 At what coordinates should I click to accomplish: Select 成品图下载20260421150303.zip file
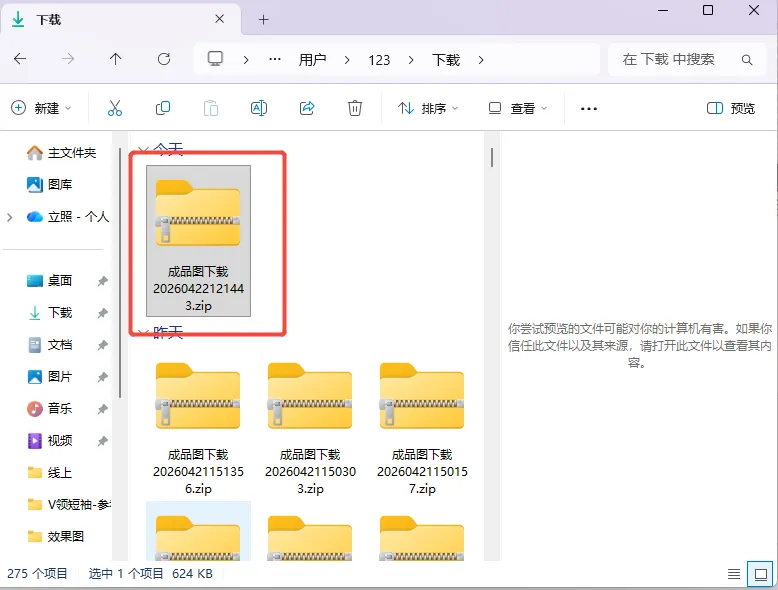[310, 428]
